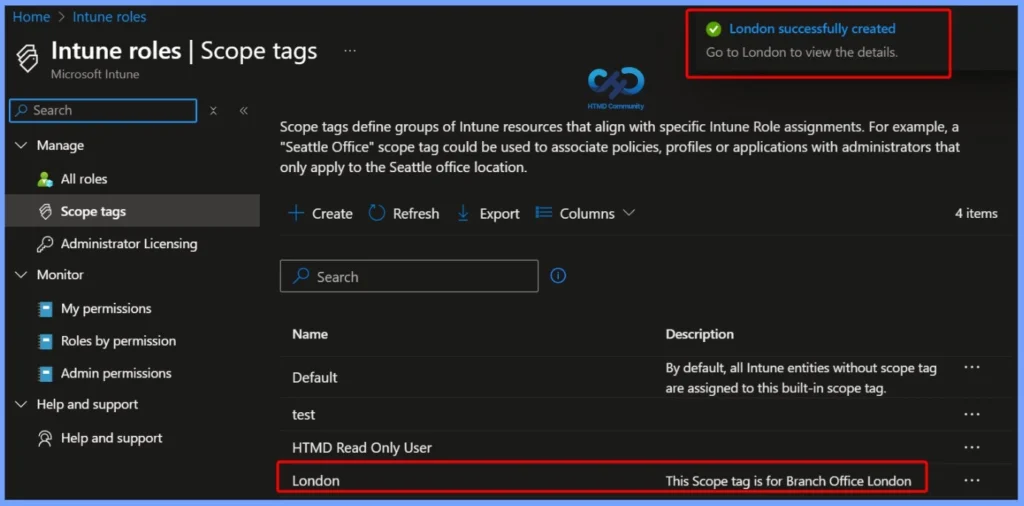Open more options for London row
Screen dimensions: 1024x506
[972, 481]
